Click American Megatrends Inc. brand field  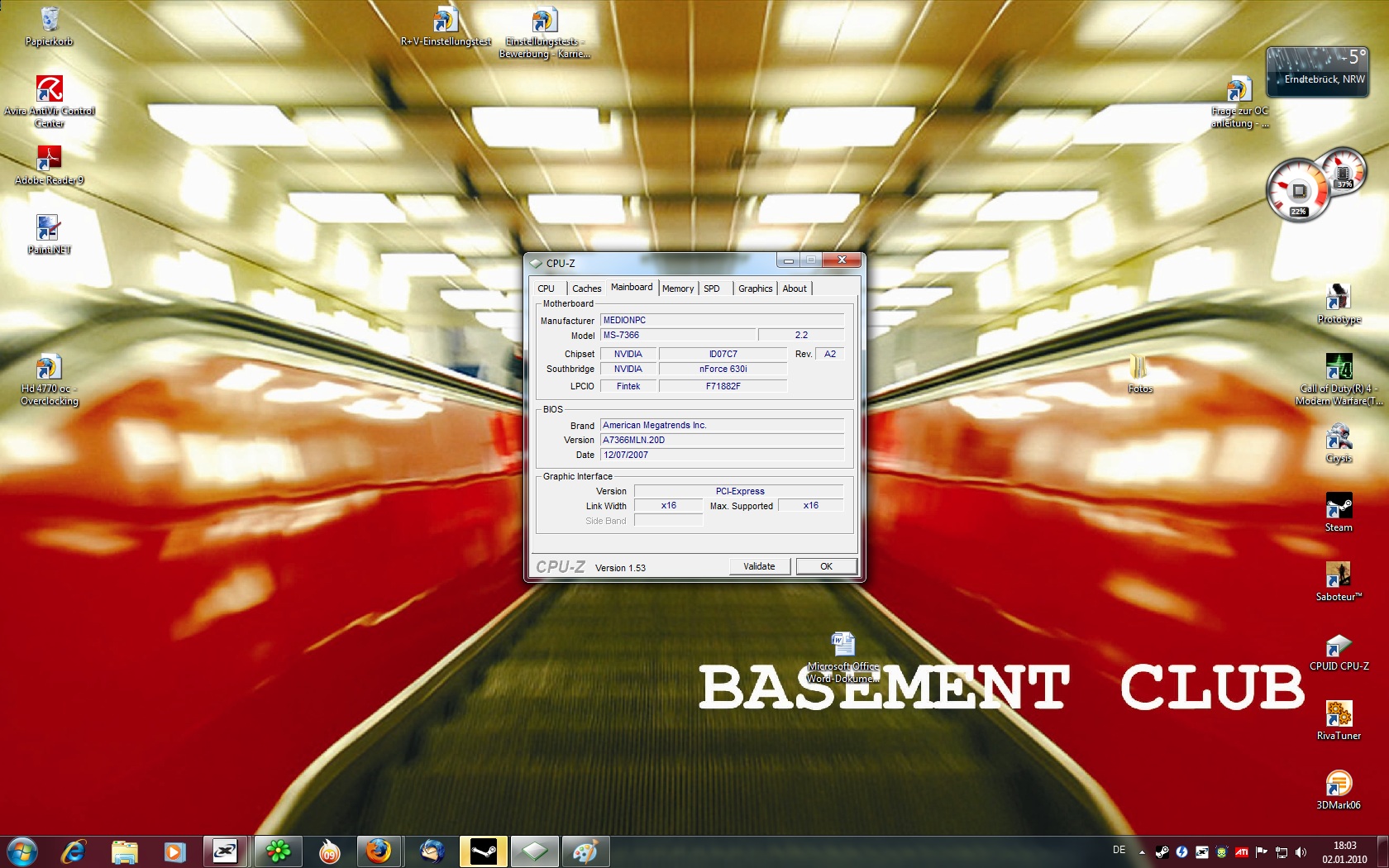click(723, 425)
